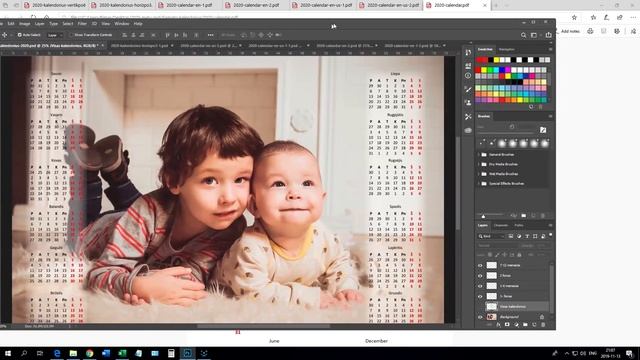Open the Clone Source panel icon
This screenshot has height=360, width=640.
pyautogui.click(x=468, y=102)
